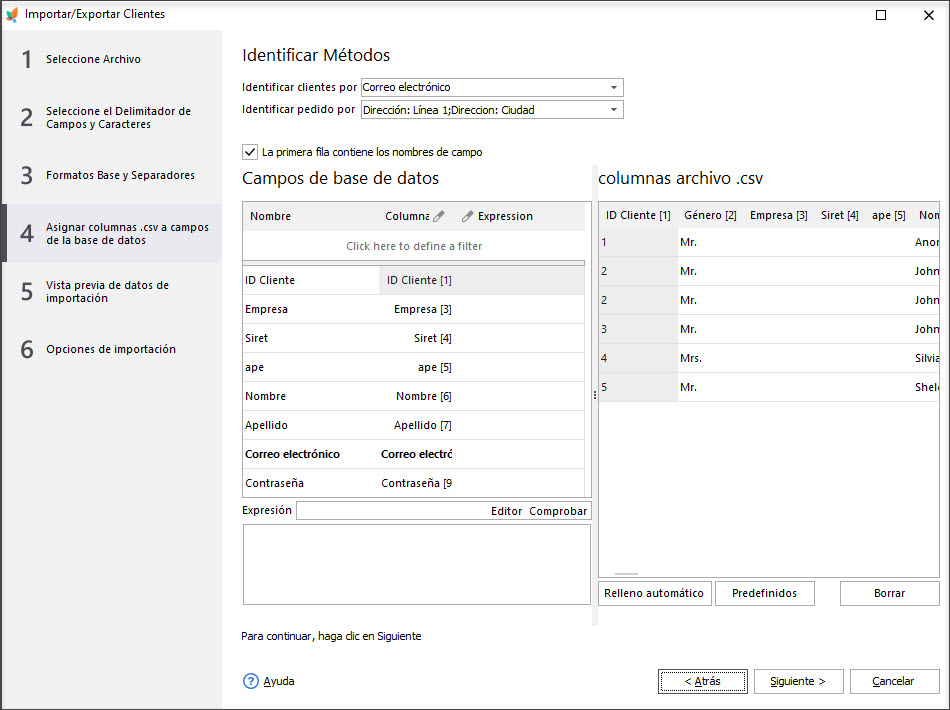Close the Importar/Exportar Clientes window
This screenshot has width=950, height=710.
point(928,15)
